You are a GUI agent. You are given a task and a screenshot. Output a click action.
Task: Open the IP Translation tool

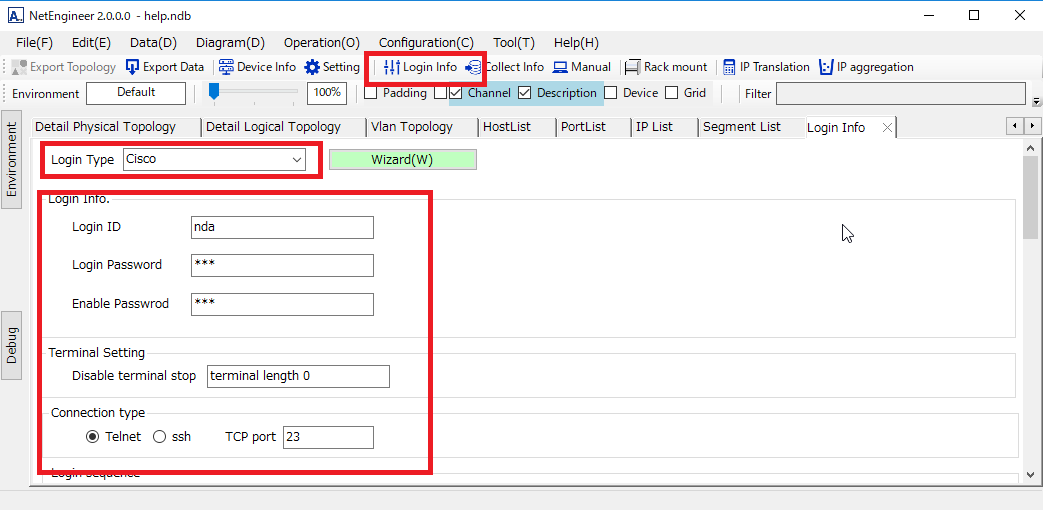pyautogui.click(x=729, y=67)
